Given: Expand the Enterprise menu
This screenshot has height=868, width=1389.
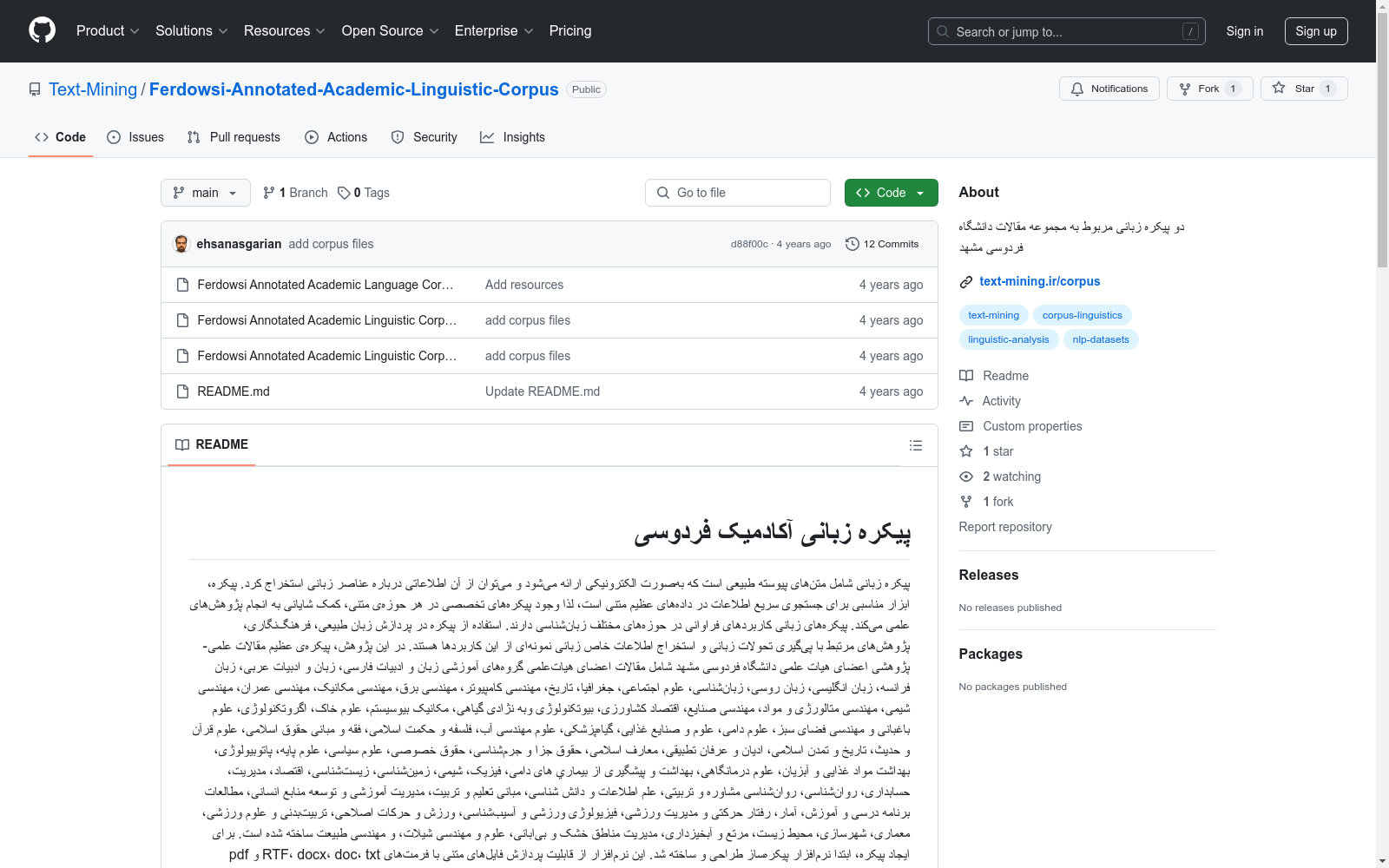Looking at the screenshot, I should point(494,31).
